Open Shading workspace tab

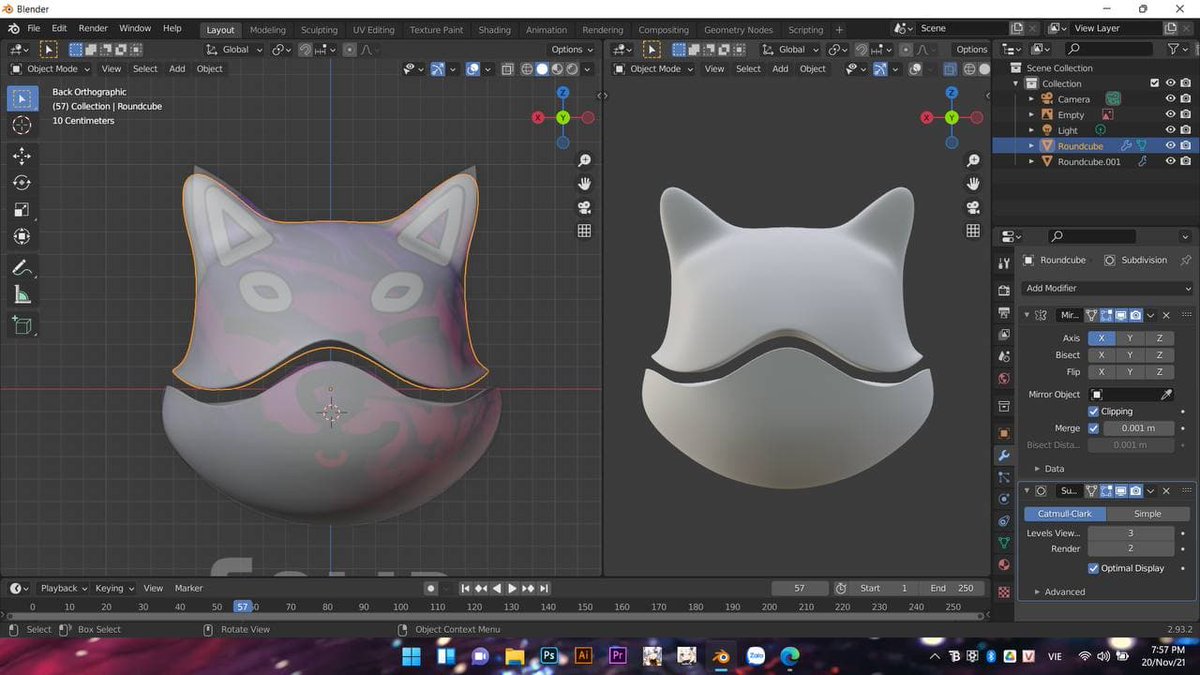(x=494, y=30)
